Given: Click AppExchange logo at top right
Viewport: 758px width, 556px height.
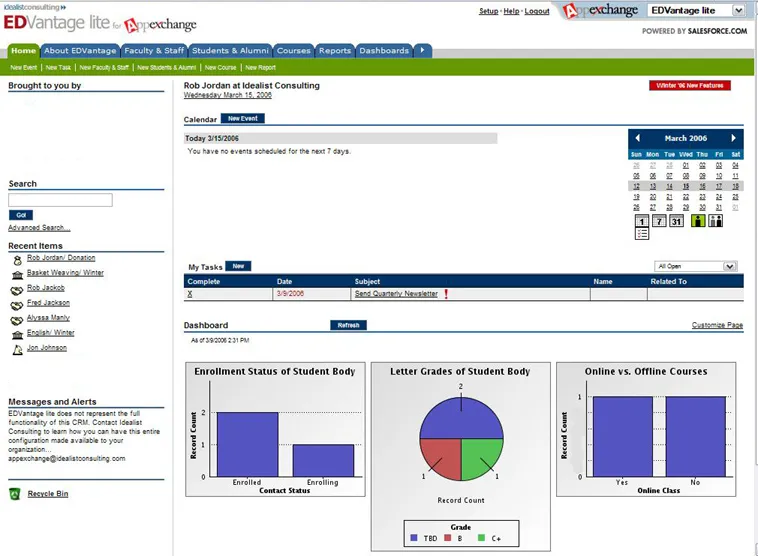Looking at the screenshot, I should [601, 11].
